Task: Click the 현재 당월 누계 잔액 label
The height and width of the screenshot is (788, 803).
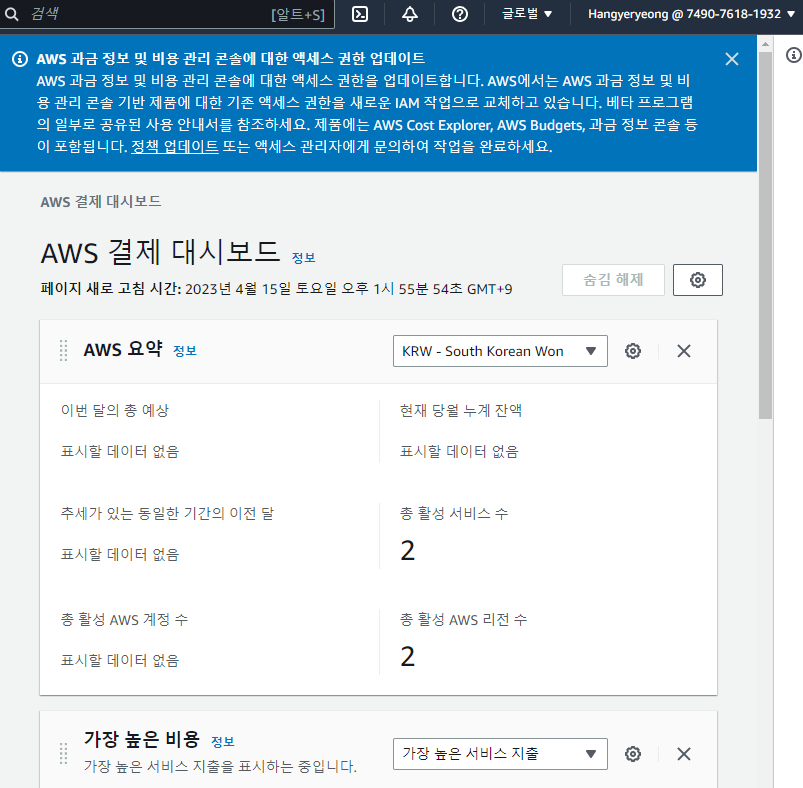Action: tap(460, 411)
